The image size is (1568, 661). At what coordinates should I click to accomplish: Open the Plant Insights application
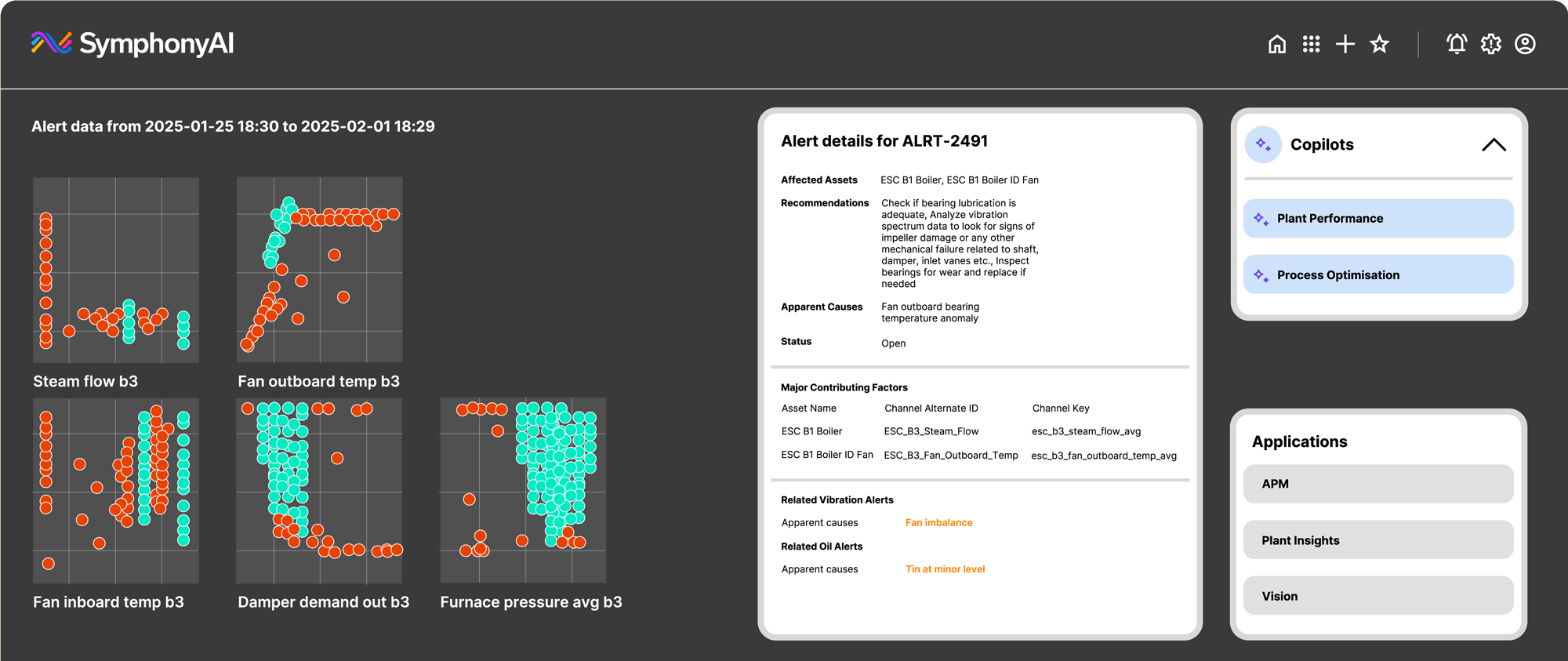1377,540
